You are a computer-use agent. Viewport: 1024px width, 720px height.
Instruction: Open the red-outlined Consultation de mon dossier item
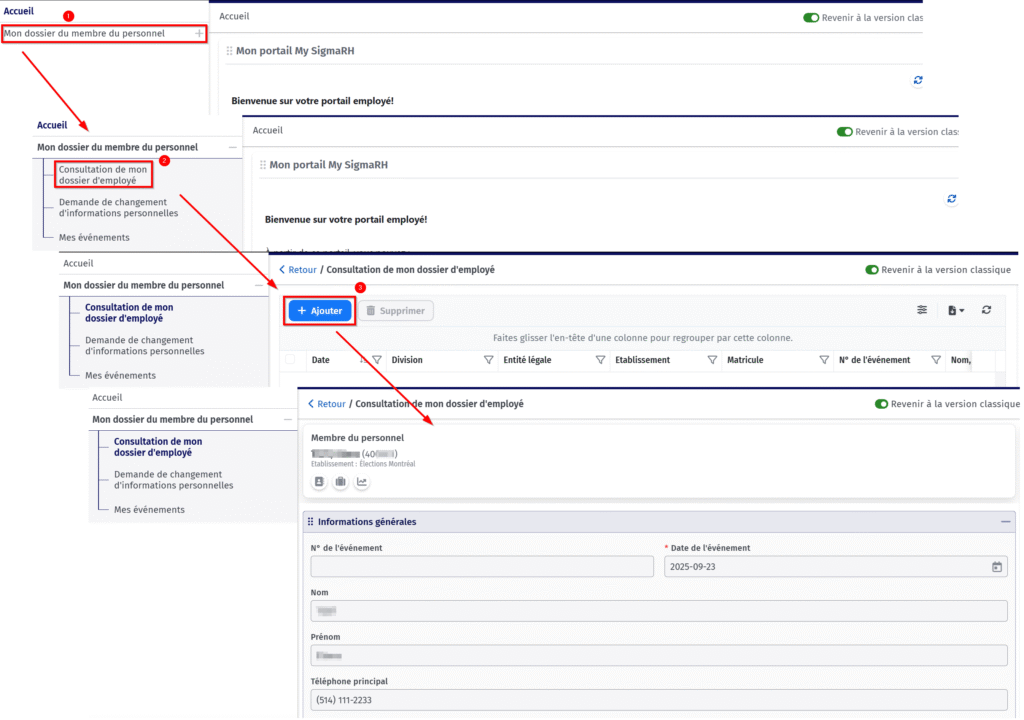103,175
